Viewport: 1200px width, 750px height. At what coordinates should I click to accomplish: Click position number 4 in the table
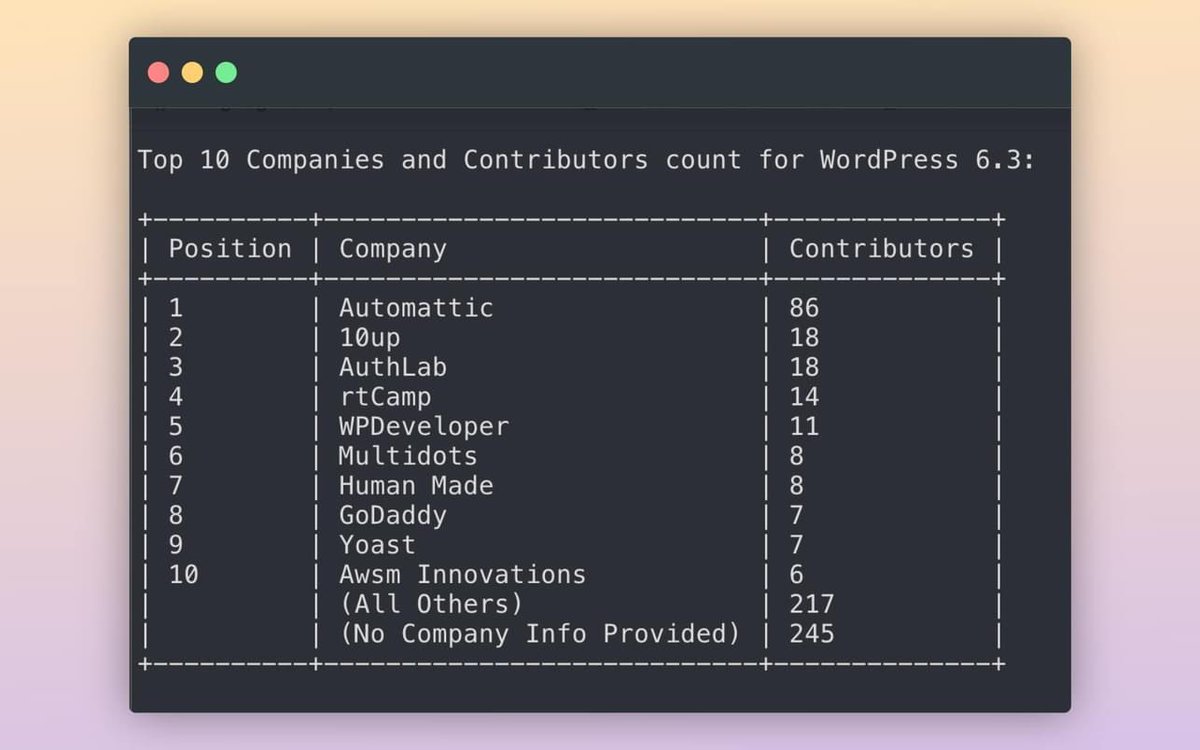point(176,397)
